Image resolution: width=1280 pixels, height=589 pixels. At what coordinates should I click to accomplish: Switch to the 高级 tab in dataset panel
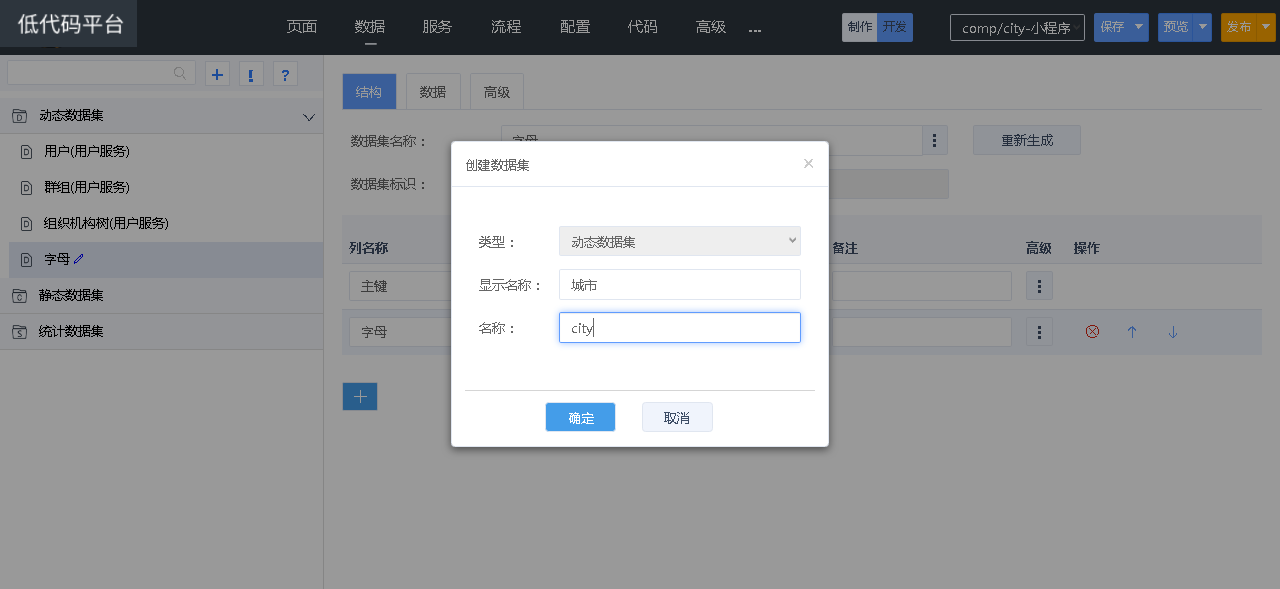pyautogui.click(x=496, y=92)
